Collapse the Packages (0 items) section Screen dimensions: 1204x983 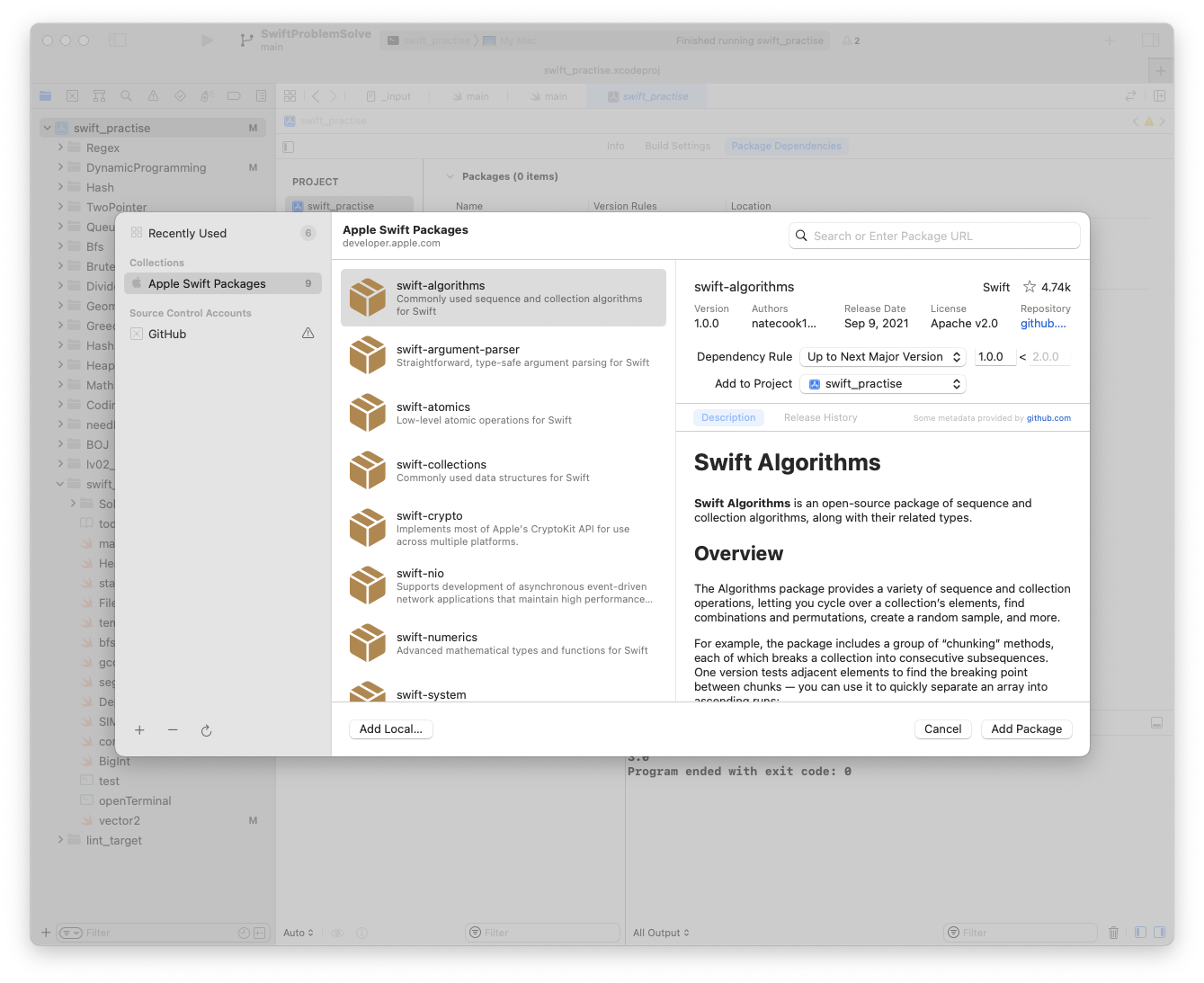450,176
